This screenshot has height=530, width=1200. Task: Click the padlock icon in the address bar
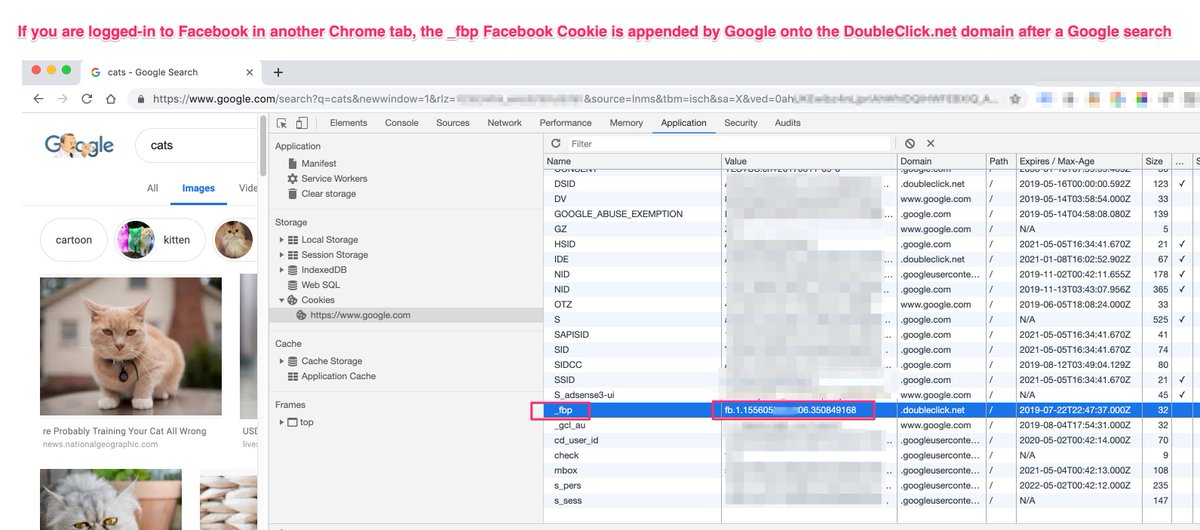141,99
